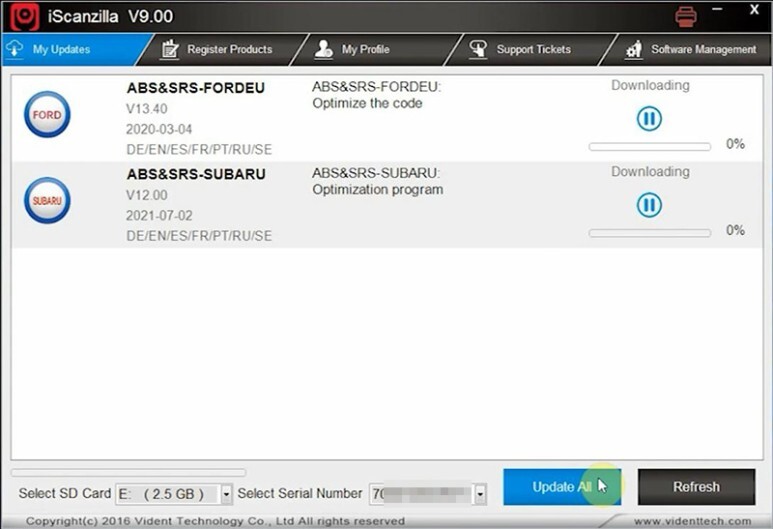The height and width of the screenshot is (529, 773).
Task: Click the notepad icon on Register Products tab
Action: point(170,49)
